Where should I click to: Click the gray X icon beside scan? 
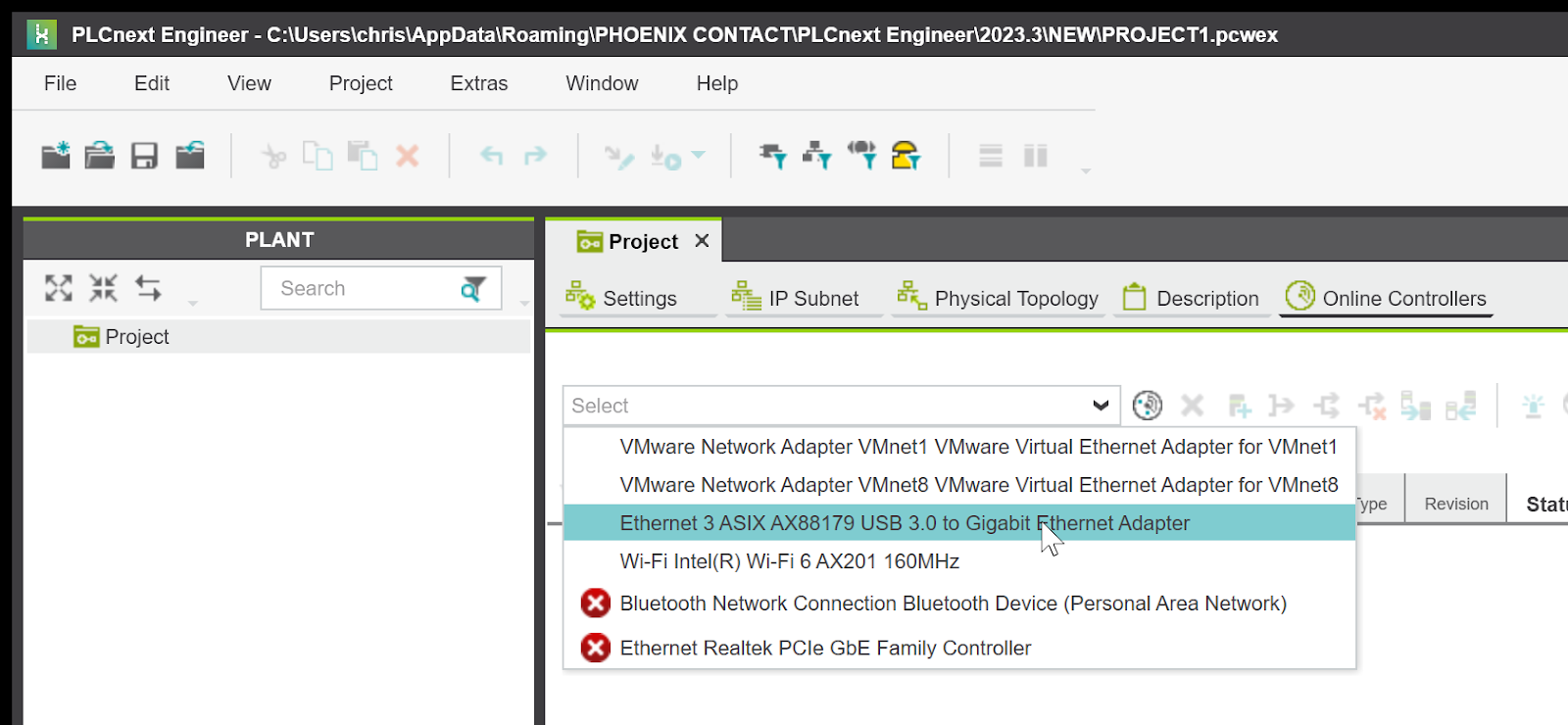[1193, 405]
